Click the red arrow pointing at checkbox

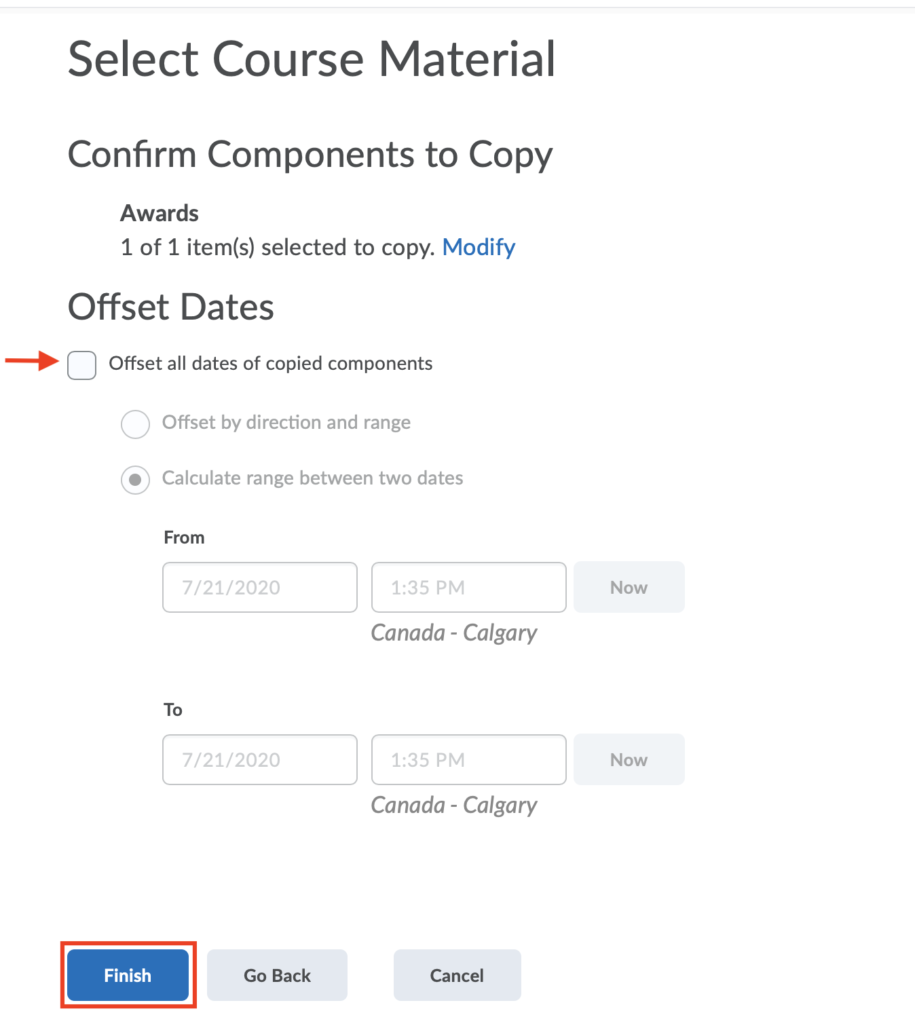tap(31, 360)
